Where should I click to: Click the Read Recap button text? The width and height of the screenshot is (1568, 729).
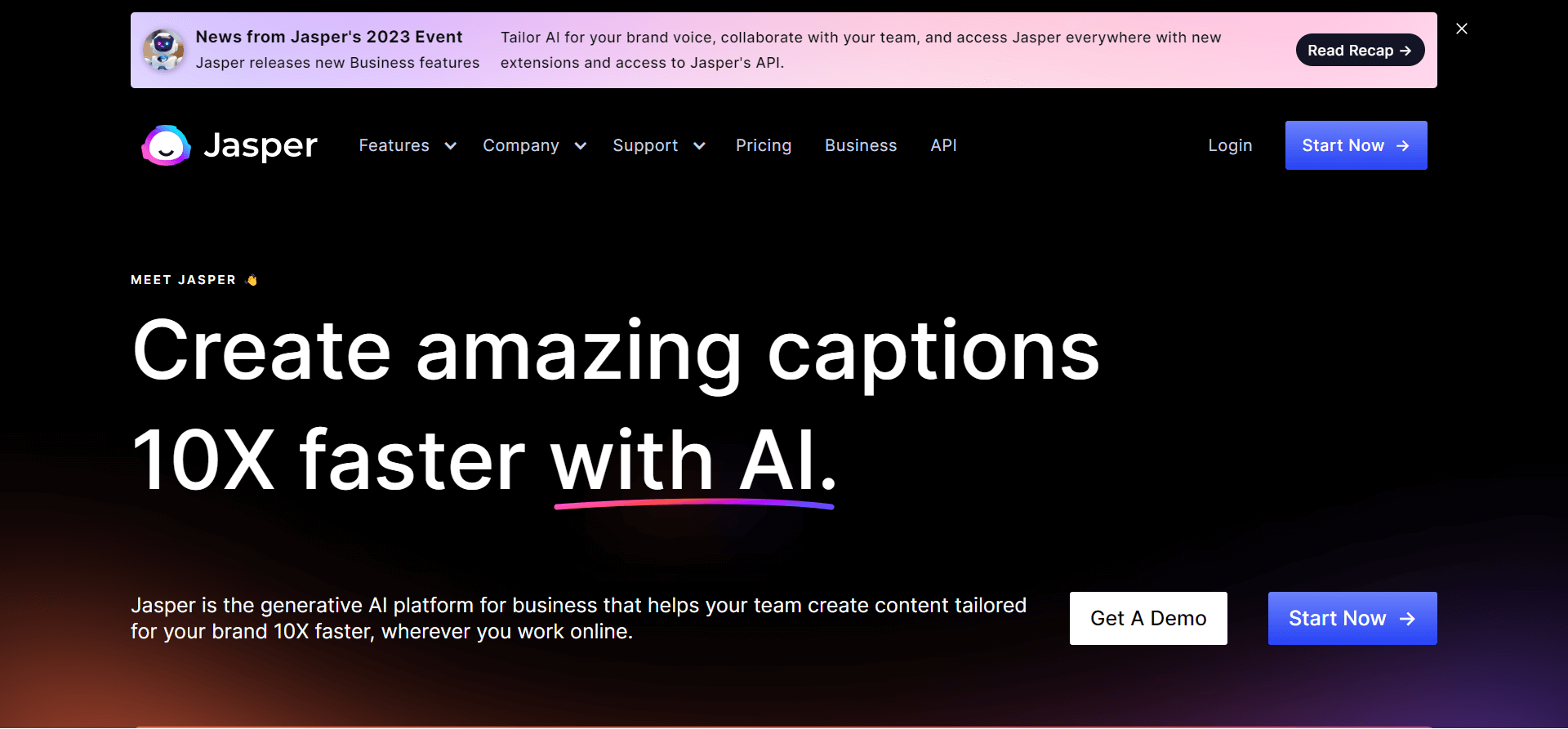pyautogui.click(x=1350, y=51)
